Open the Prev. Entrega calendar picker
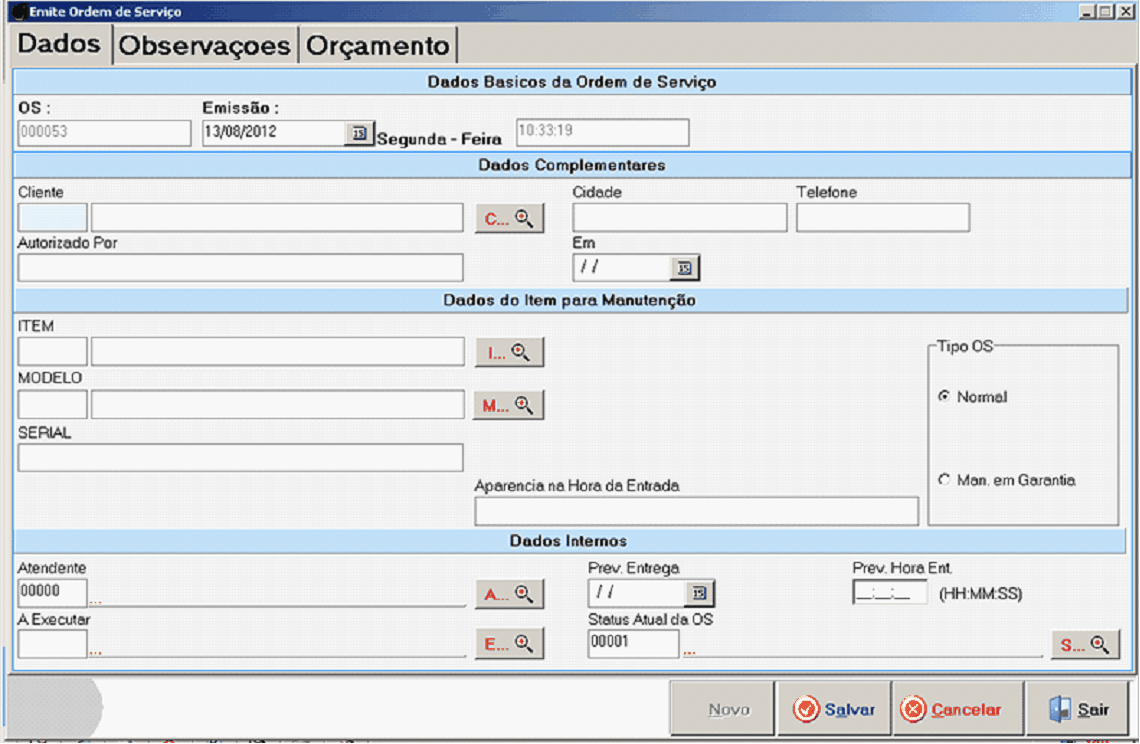 coord(700,594)
